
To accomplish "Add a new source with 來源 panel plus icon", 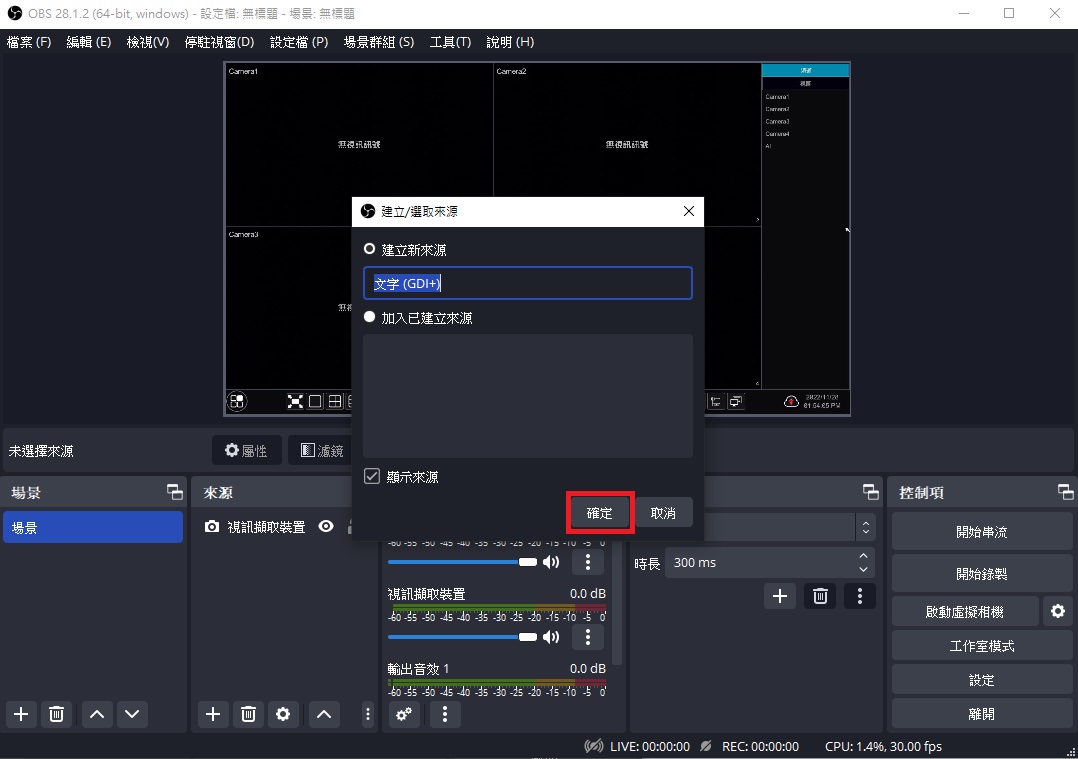I will click(213, 714).
